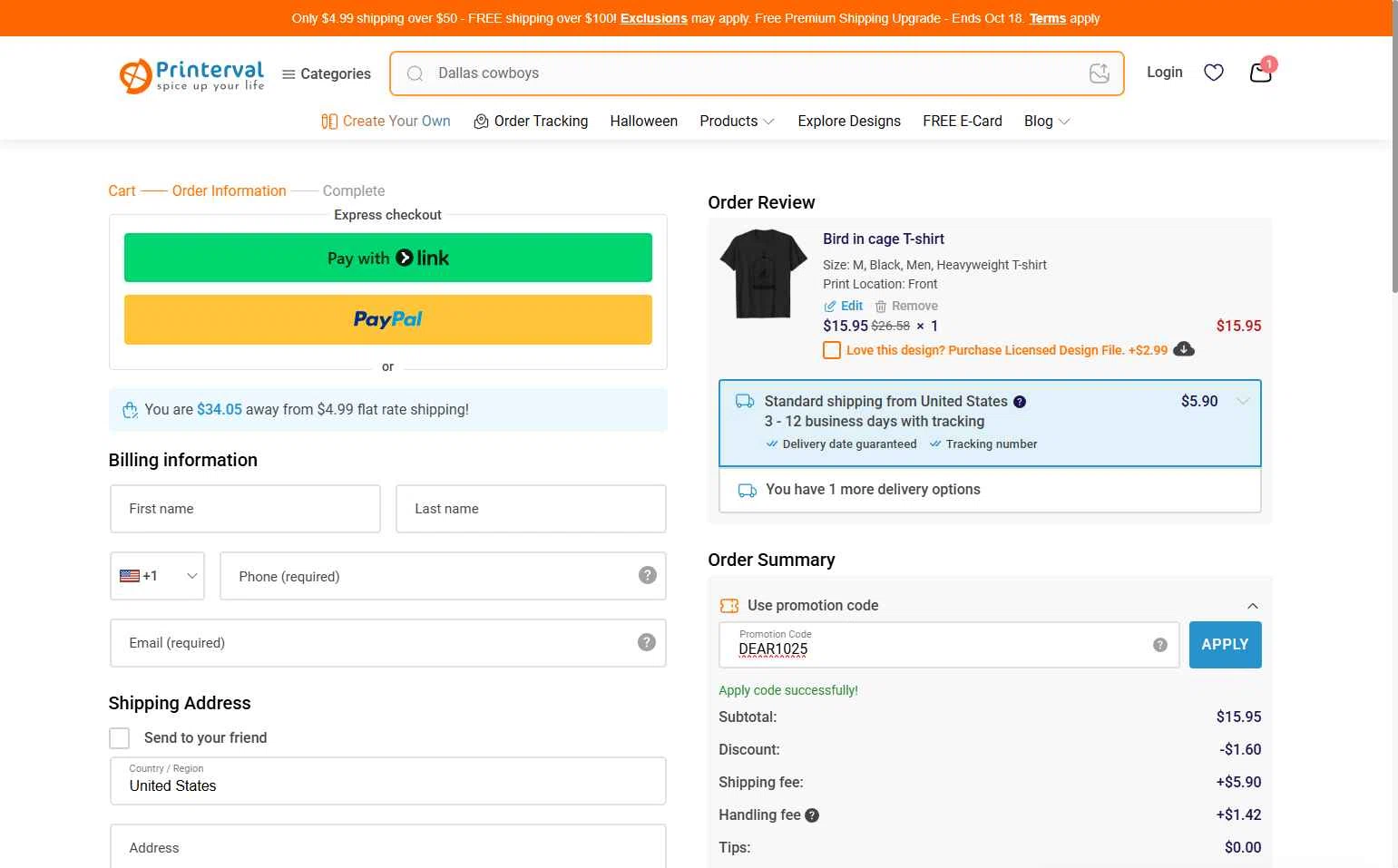1398x868 pixels.
Task: Click the promotion code help icon
Action: pos(1159,645)
